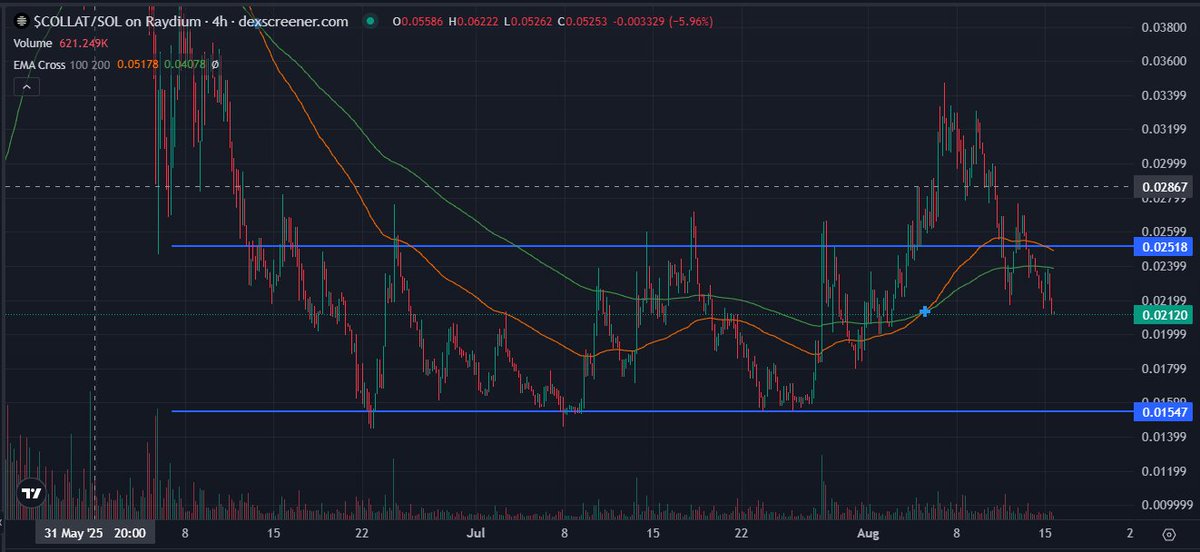Click the open price value 0.05586

424,21
